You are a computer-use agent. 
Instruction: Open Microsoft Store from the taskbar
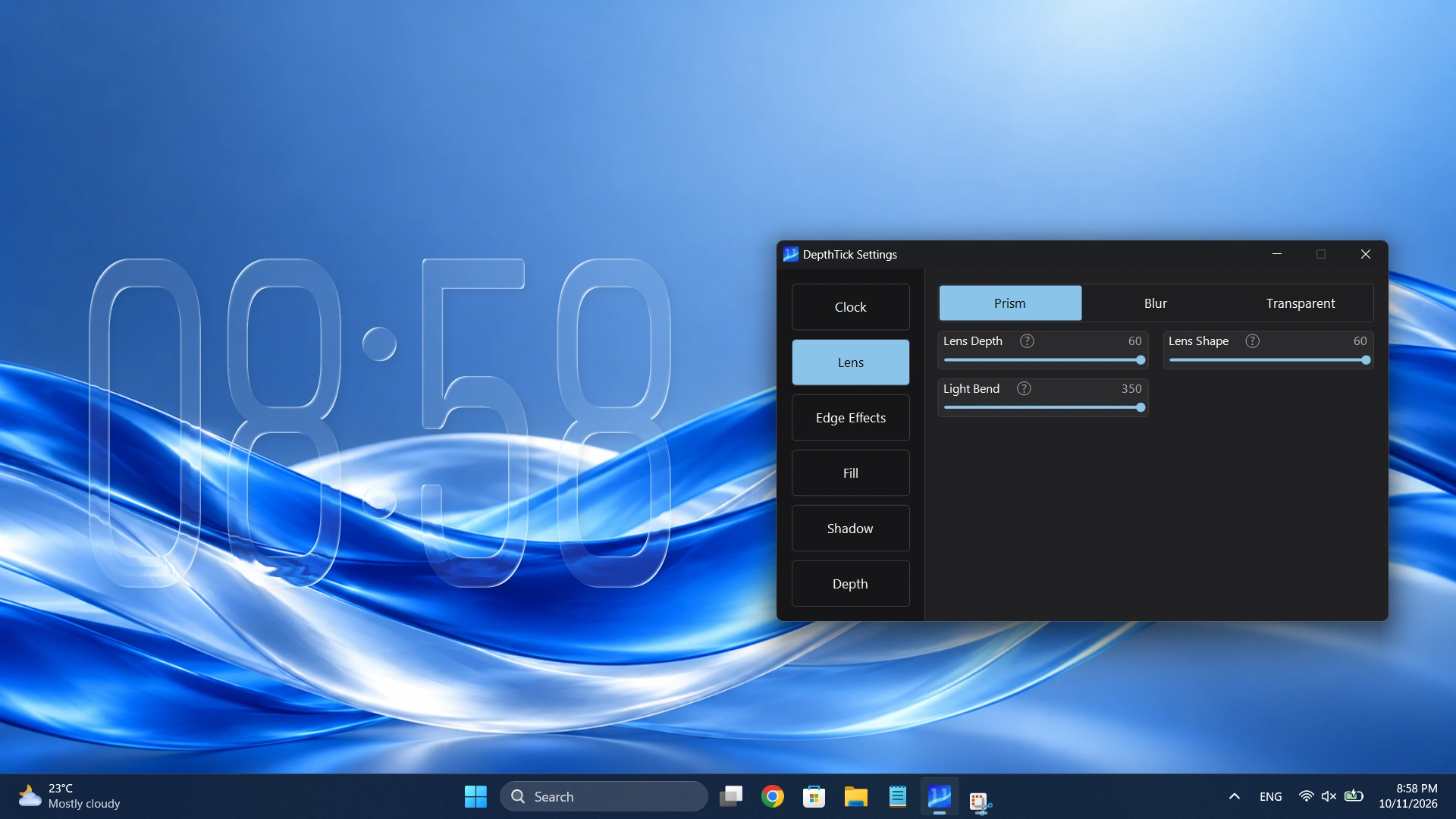click(x=814, y=796)
